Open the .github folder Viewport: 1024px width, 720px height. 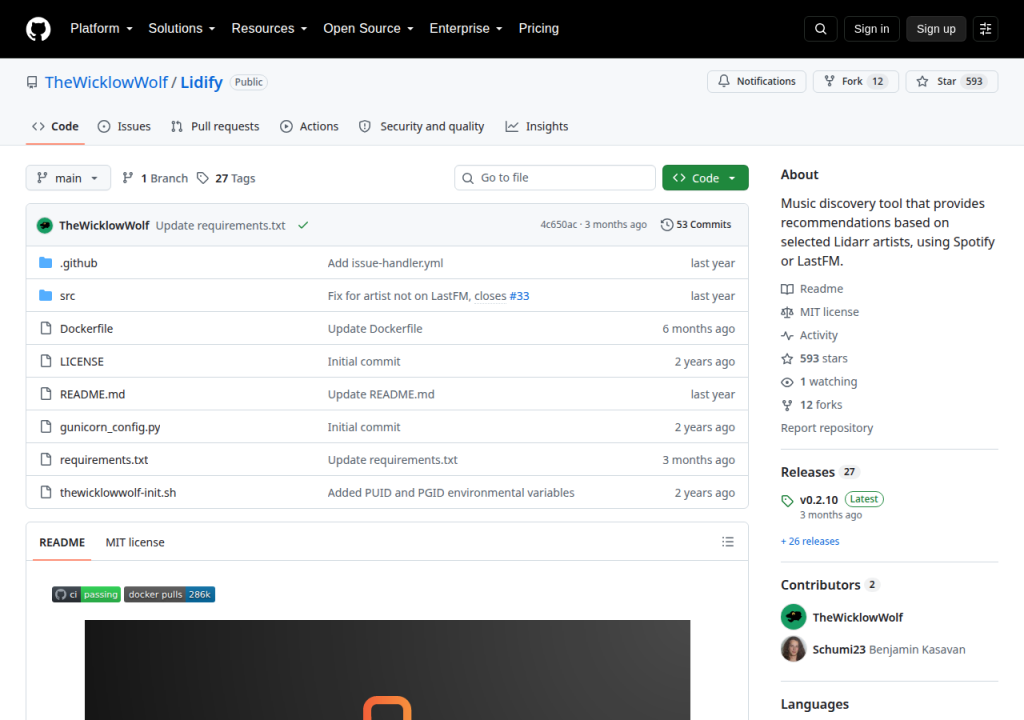coord(78,263)
